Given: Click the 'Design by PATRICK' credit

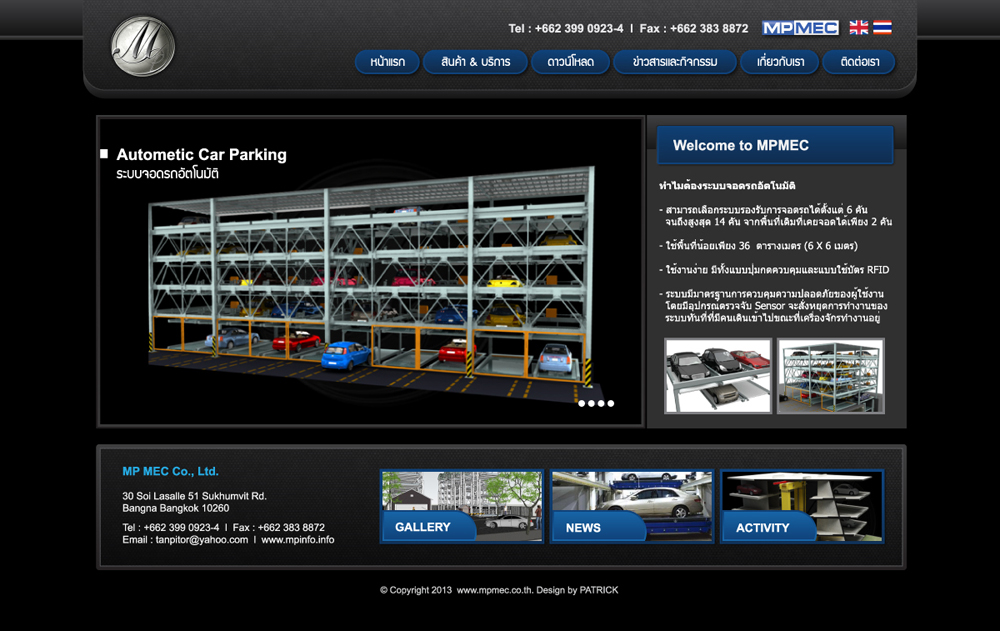Looking at the screenshot, I should (x=577, y=590).
